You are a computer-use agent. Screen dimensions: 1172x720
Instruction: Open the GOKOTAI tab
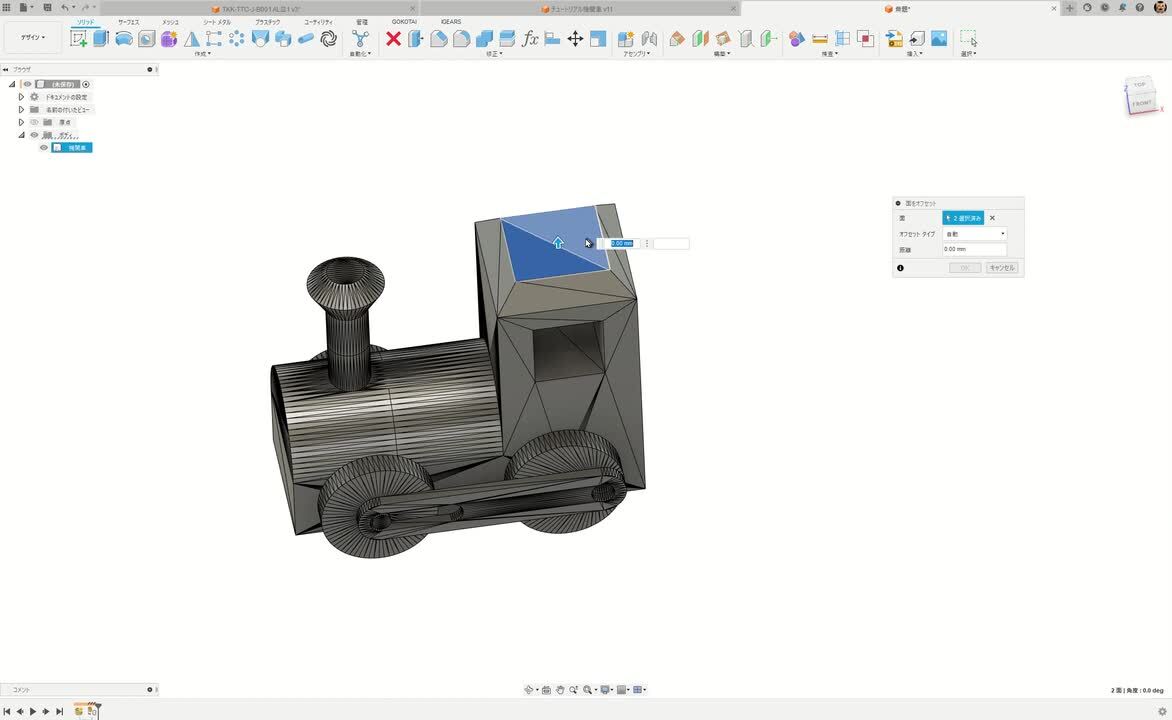coord(404,22)
